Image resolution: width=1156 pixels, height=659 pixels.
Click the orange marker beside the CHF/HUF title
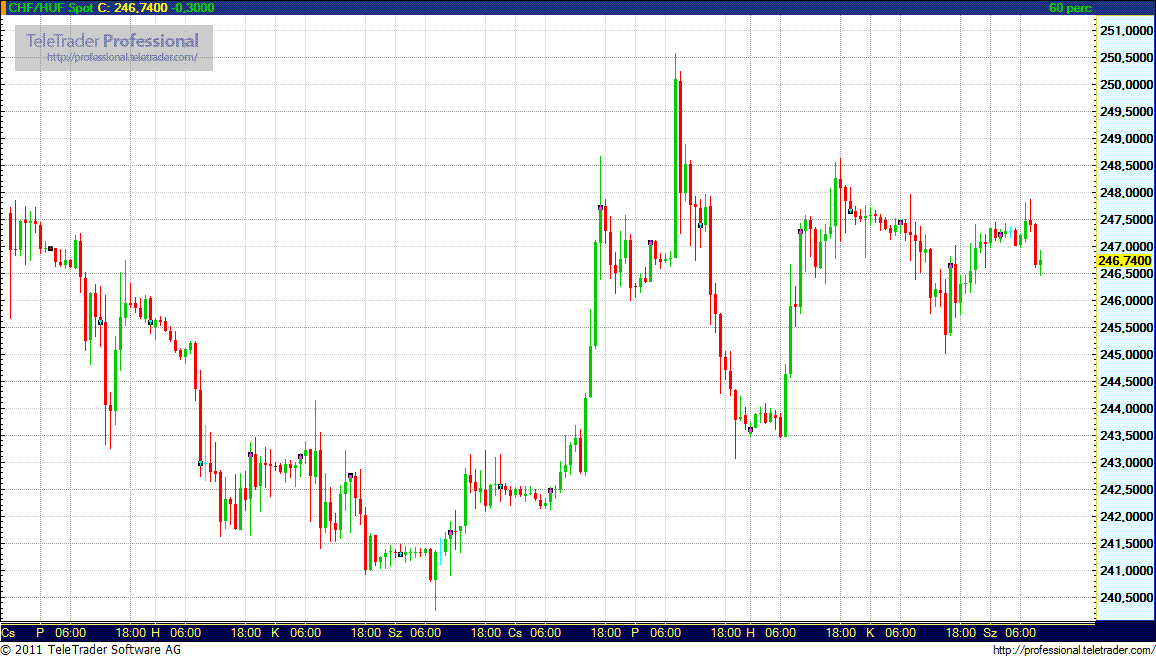(x=3, y=7)
